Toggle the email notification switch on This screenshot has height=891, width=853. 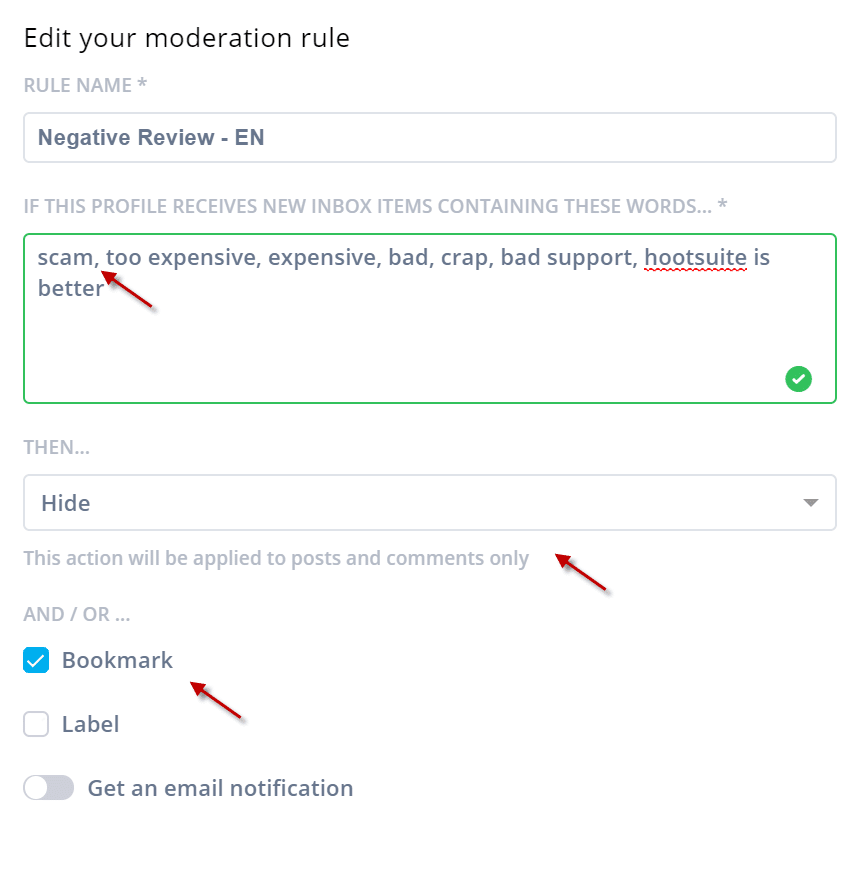48,788
